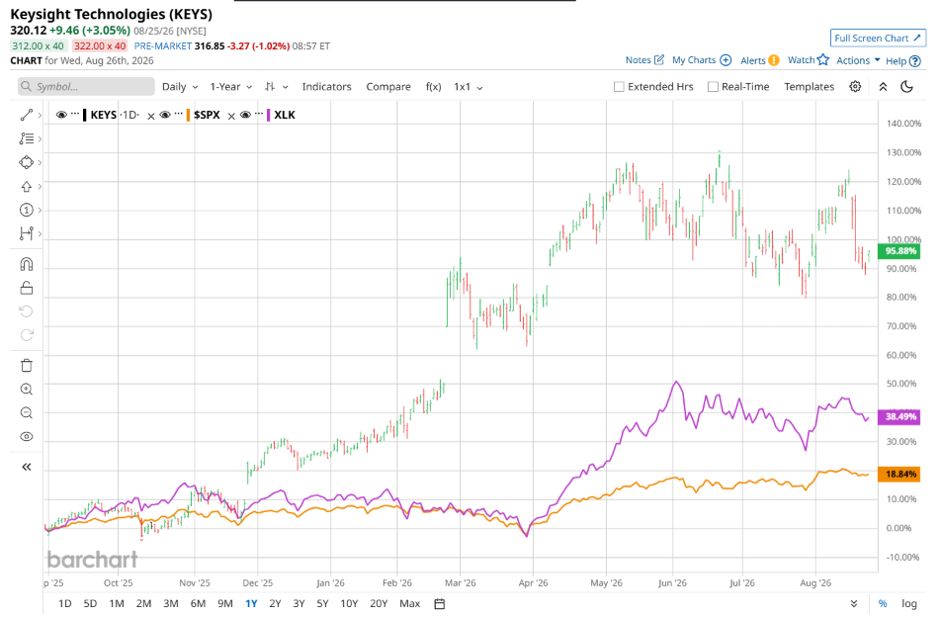
Task: Toggle the lock drawings icon
Action: pos(26,288)
